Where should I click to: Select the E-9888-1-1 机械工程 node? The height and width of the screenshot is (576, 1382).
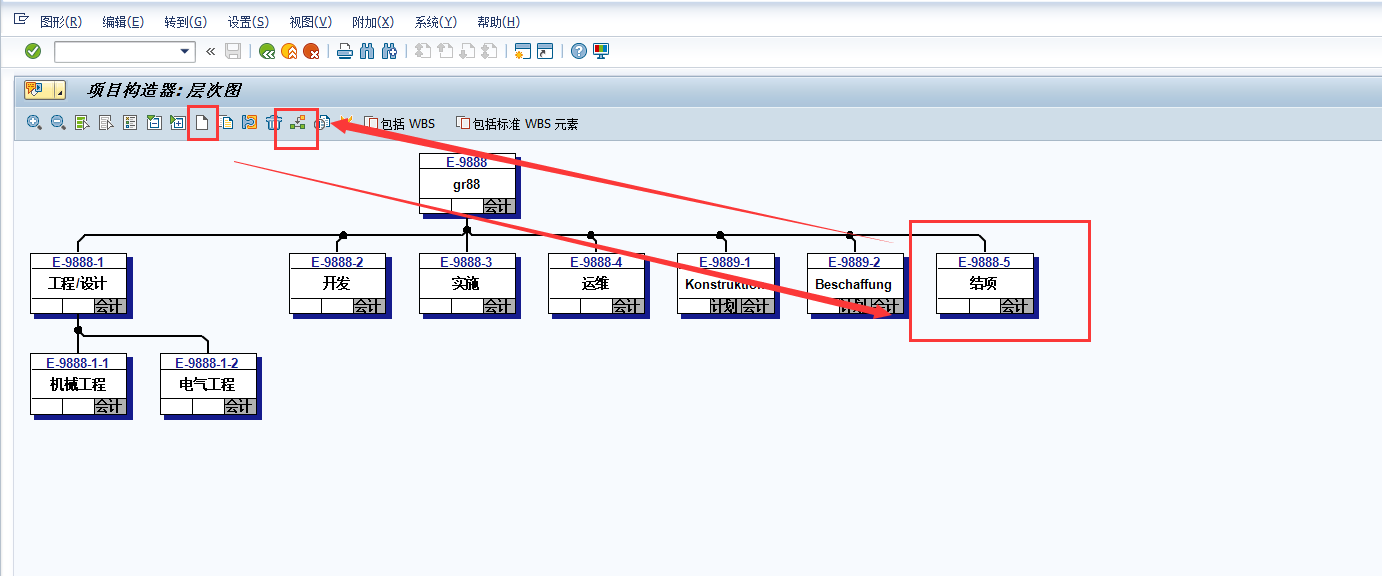[x=78, y=384]
